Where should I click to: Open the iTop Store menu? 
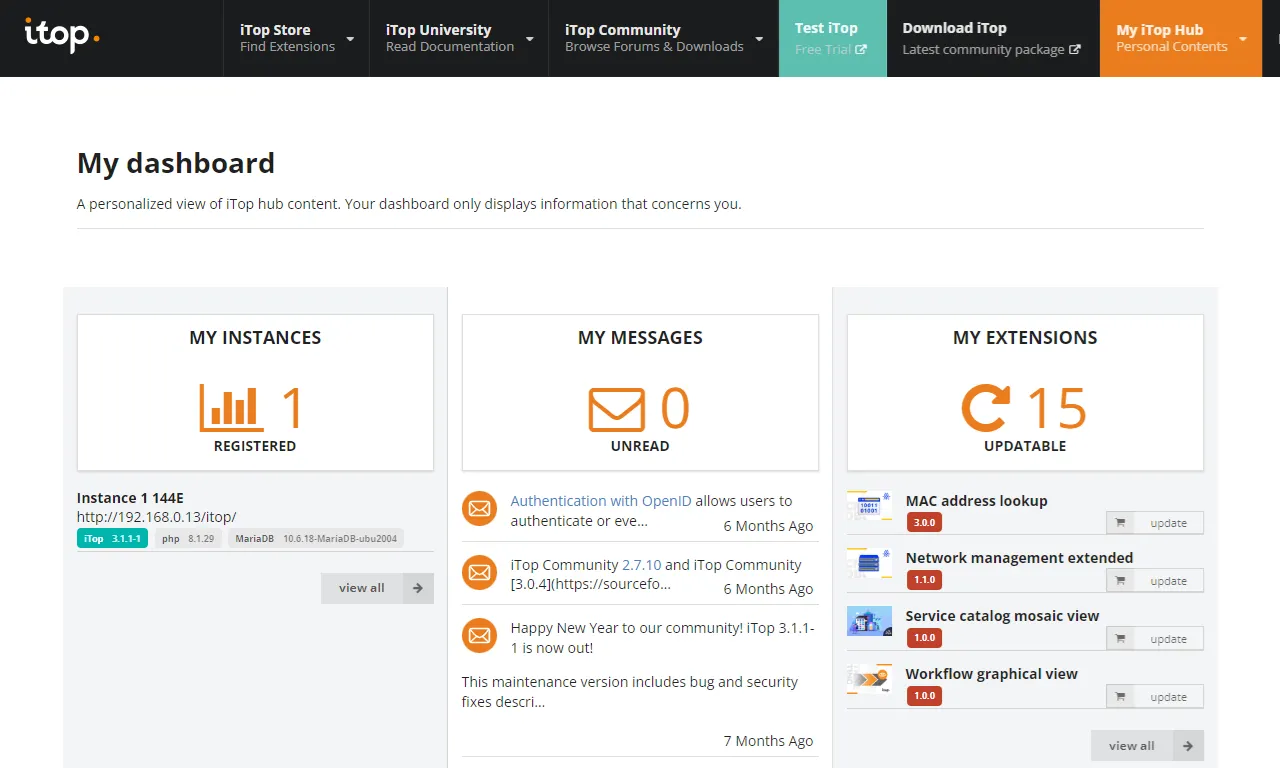296,38
